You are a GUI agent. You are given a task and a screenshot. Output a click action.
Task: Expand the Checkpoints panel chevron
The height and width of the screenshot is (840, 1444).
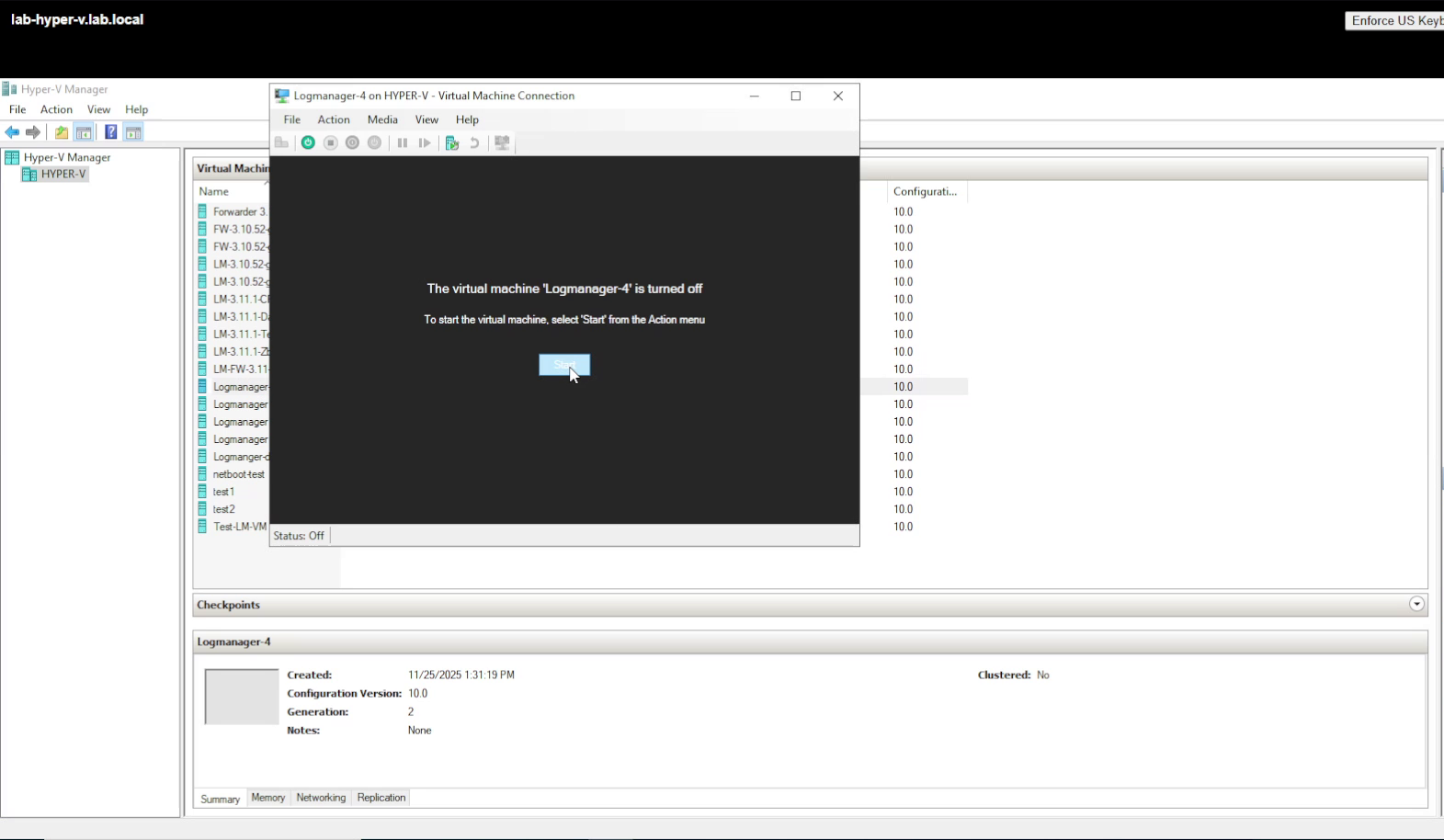(1416, 604)
